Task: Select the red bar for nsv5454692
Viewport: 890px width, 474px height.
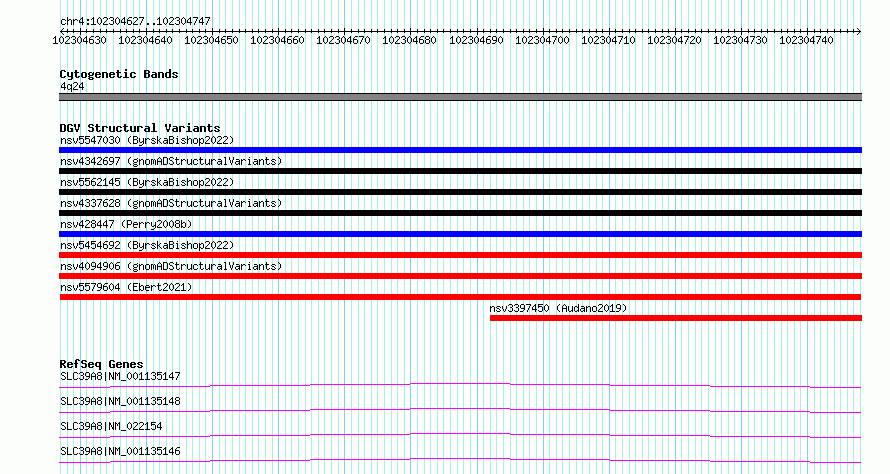Action: 460,255
